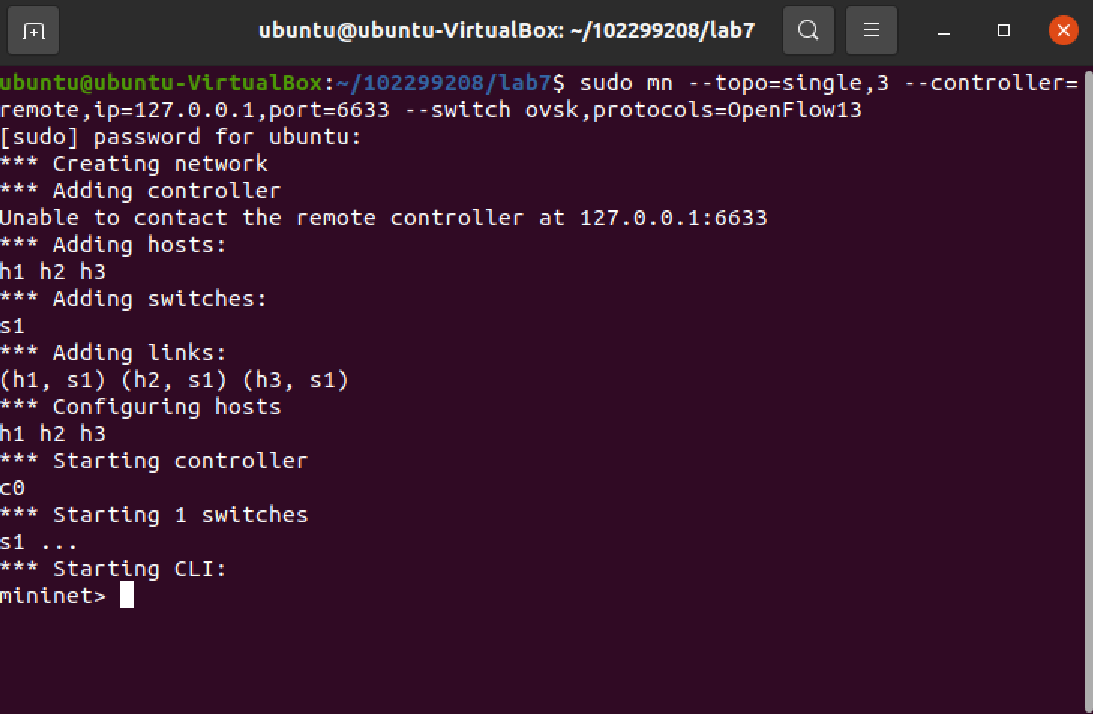
Task: Maximize the terminal window
Action: tap(1004, 31)
